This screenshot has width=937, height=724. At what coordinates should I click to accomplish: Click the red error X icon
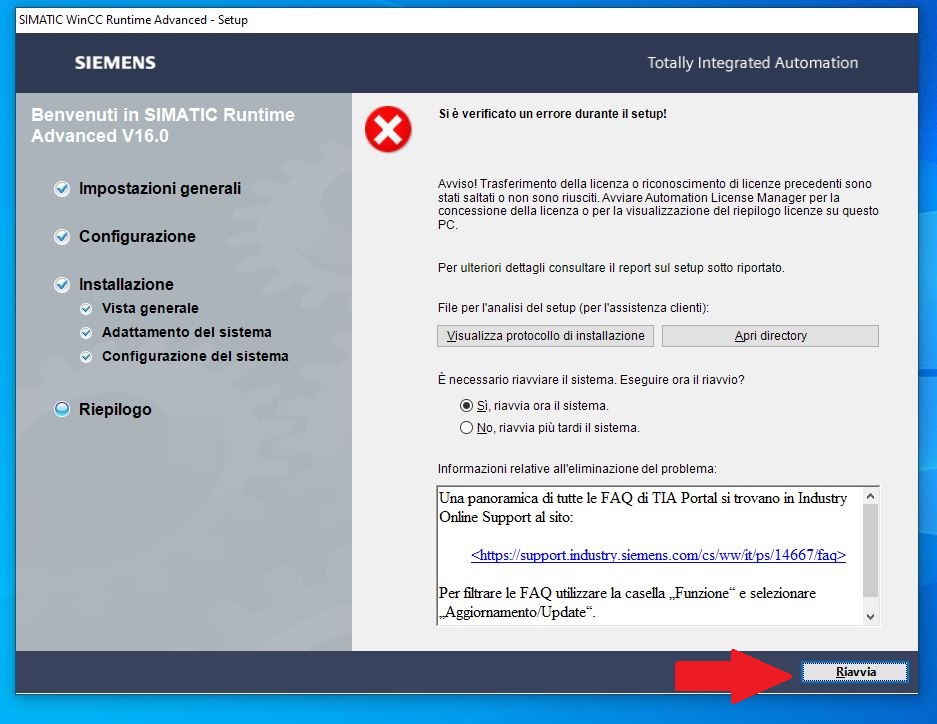pyautogui.click(x=388, y=129)
